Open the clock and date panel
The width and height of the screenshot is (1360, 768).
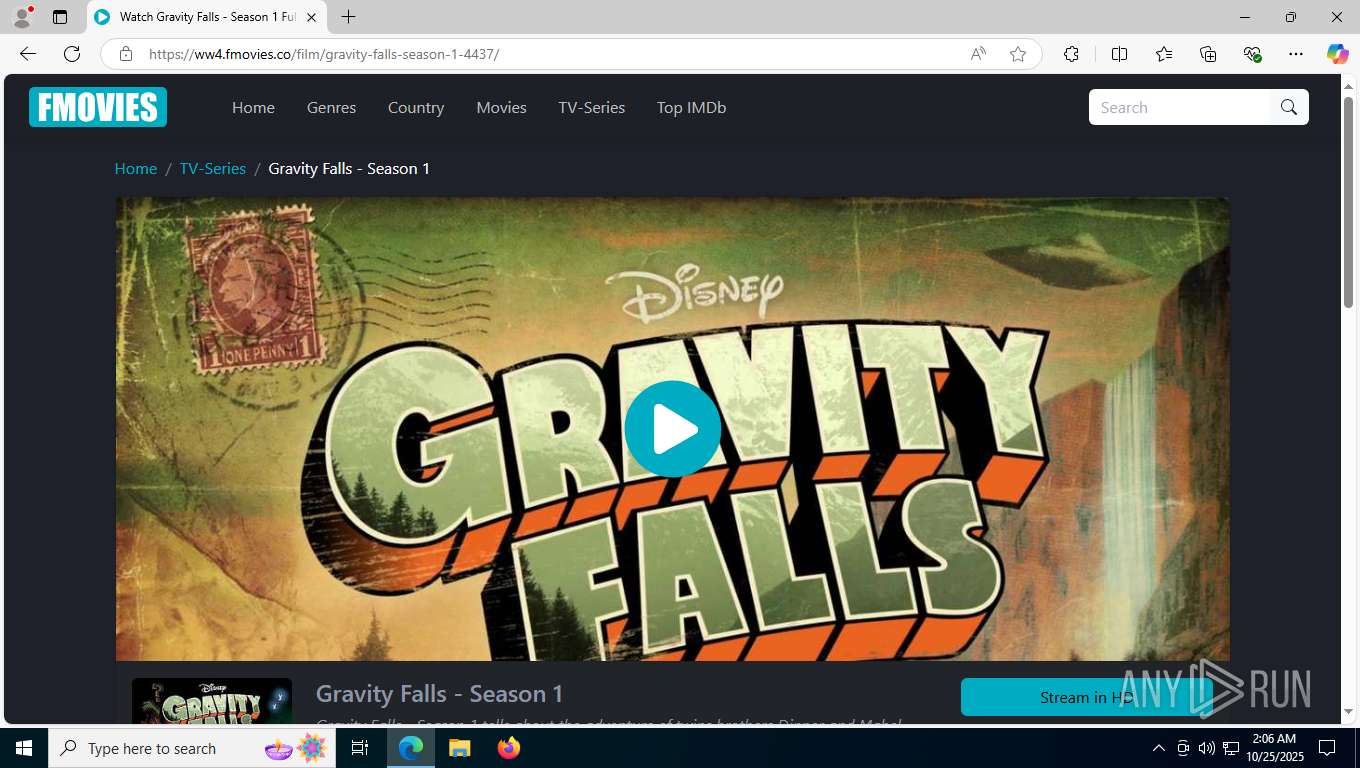coord(1274,748)
